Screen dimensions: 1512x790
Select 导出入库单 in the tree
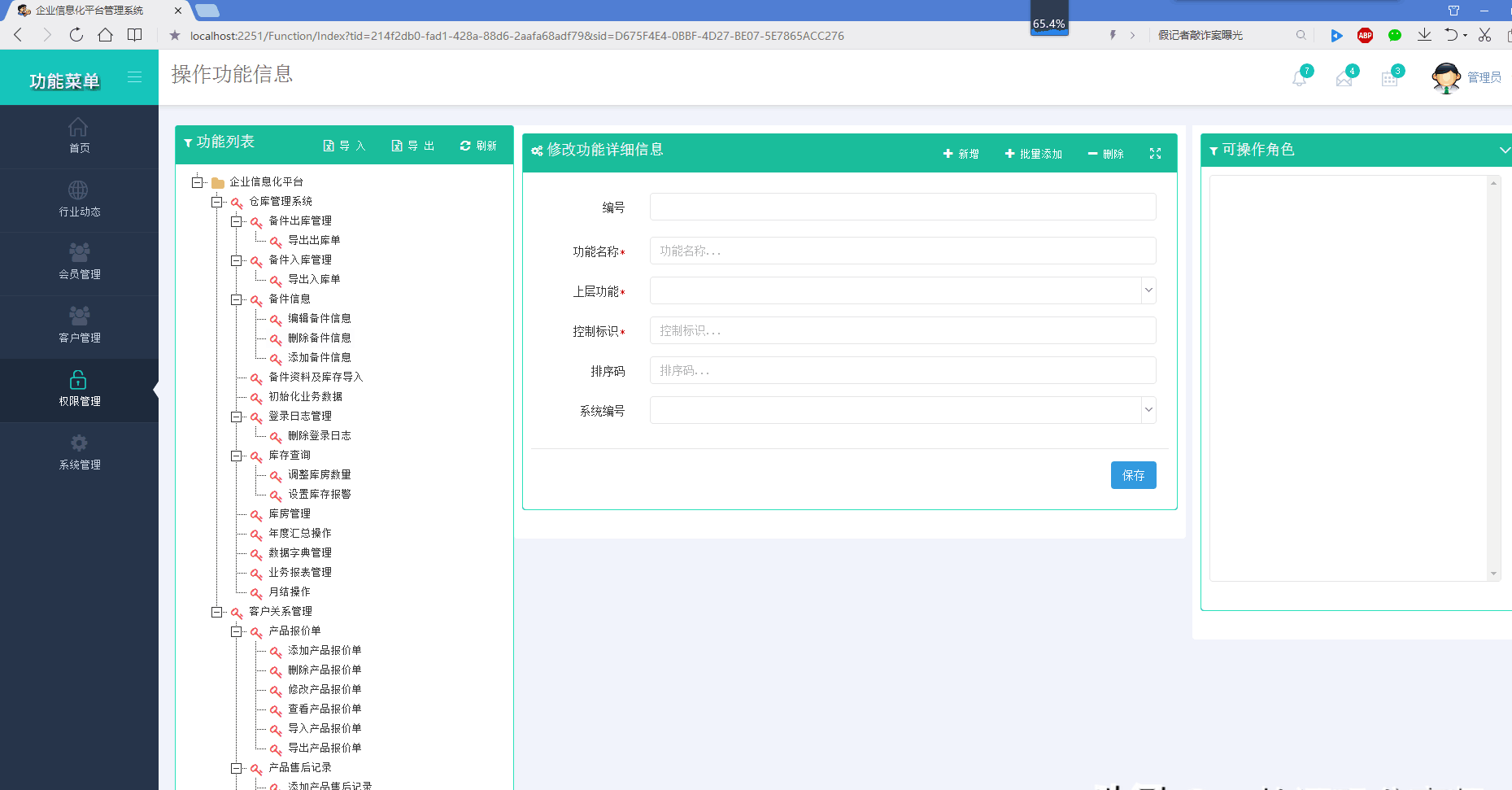314,279
